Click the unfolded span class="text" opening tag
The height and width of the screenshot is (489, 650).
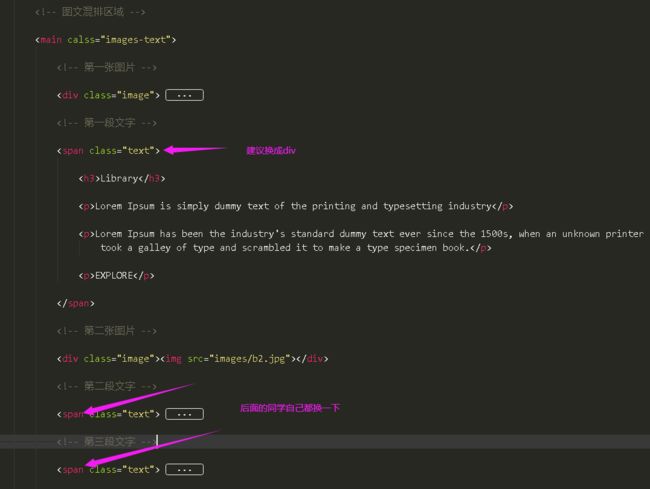point(108,151)
